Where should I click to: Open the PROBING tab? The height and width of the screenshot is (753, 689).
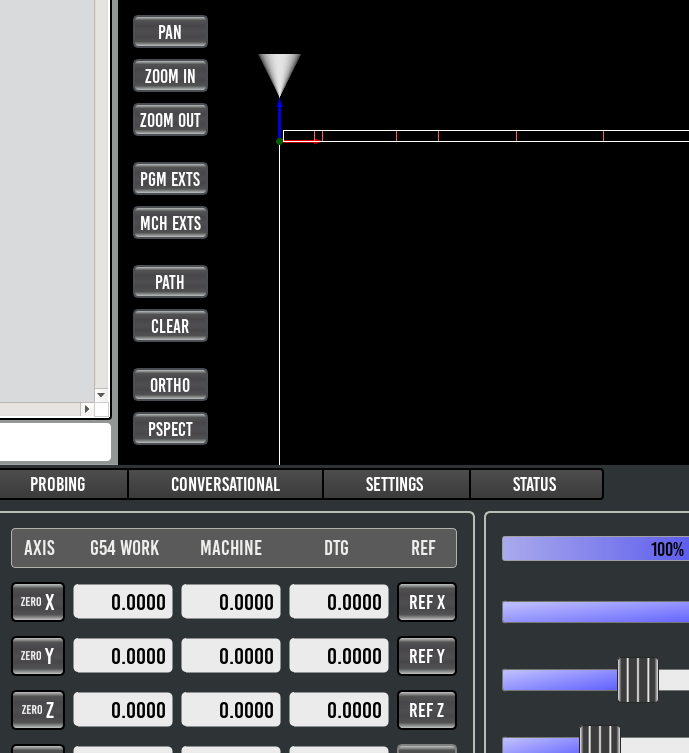click(58, 484)
